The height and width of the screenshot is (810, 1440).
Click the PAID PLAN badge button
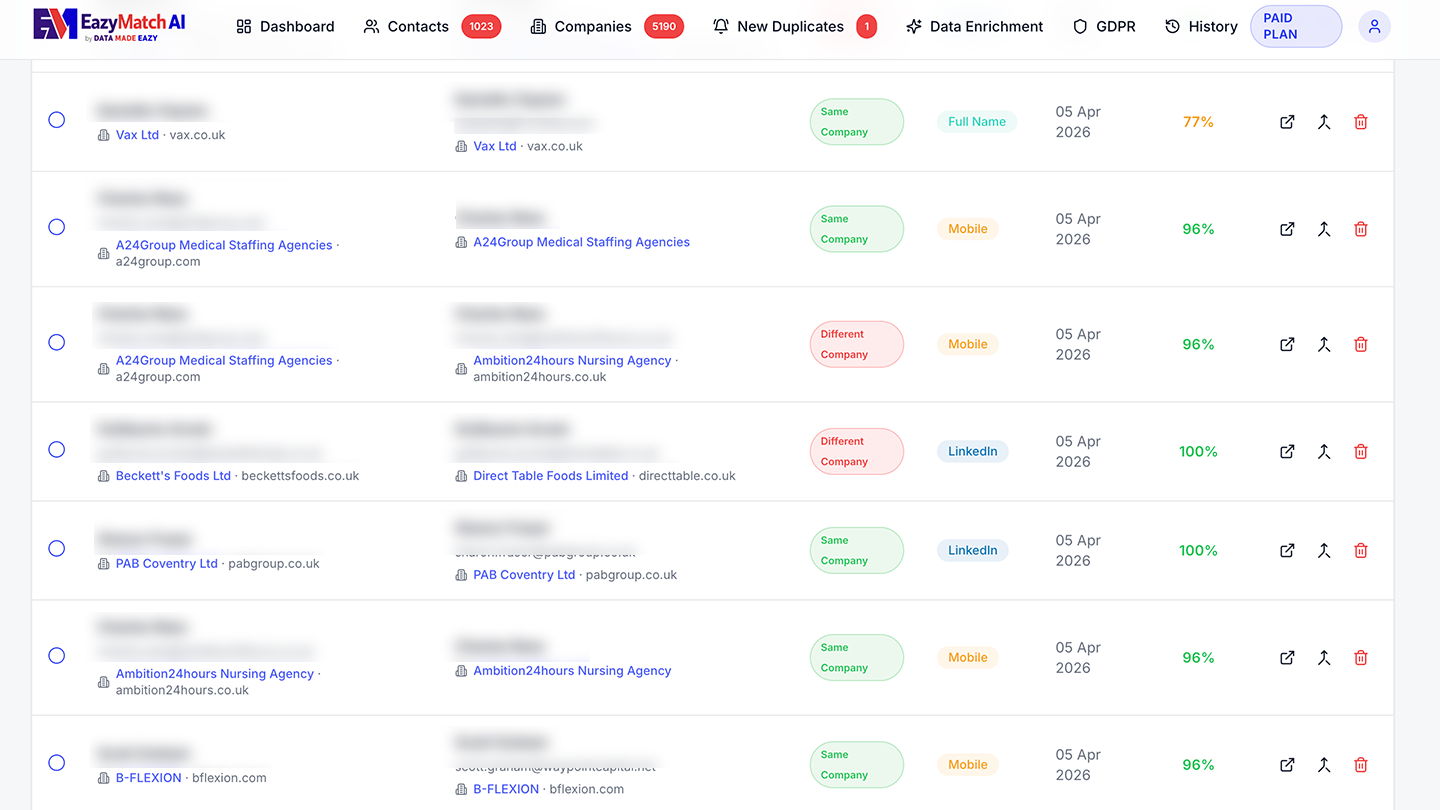(1296, 27)
